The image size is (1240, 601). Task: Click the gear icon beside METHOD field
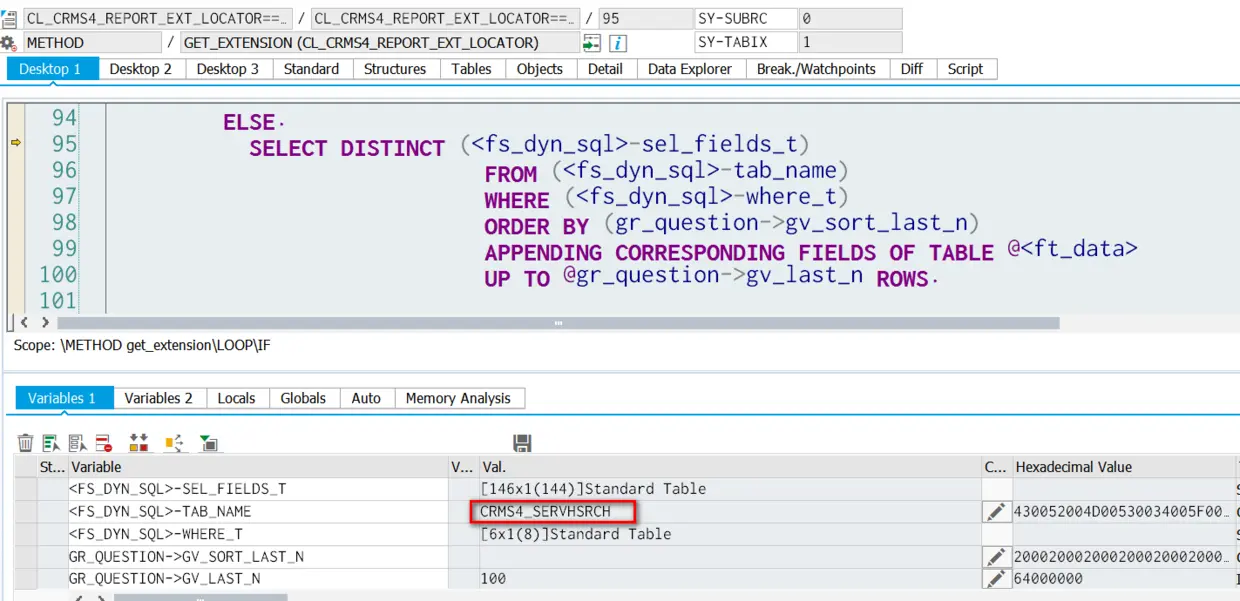pos(8,43)
